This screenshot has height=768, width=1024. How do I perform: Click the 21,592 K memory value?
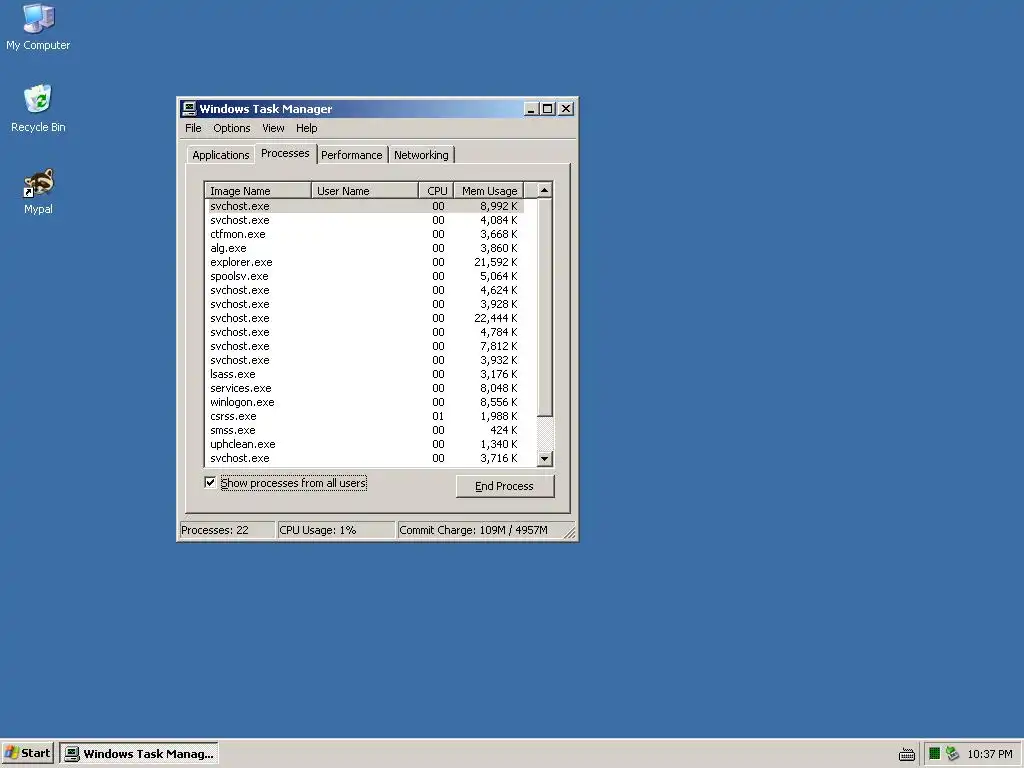point(496,262)
